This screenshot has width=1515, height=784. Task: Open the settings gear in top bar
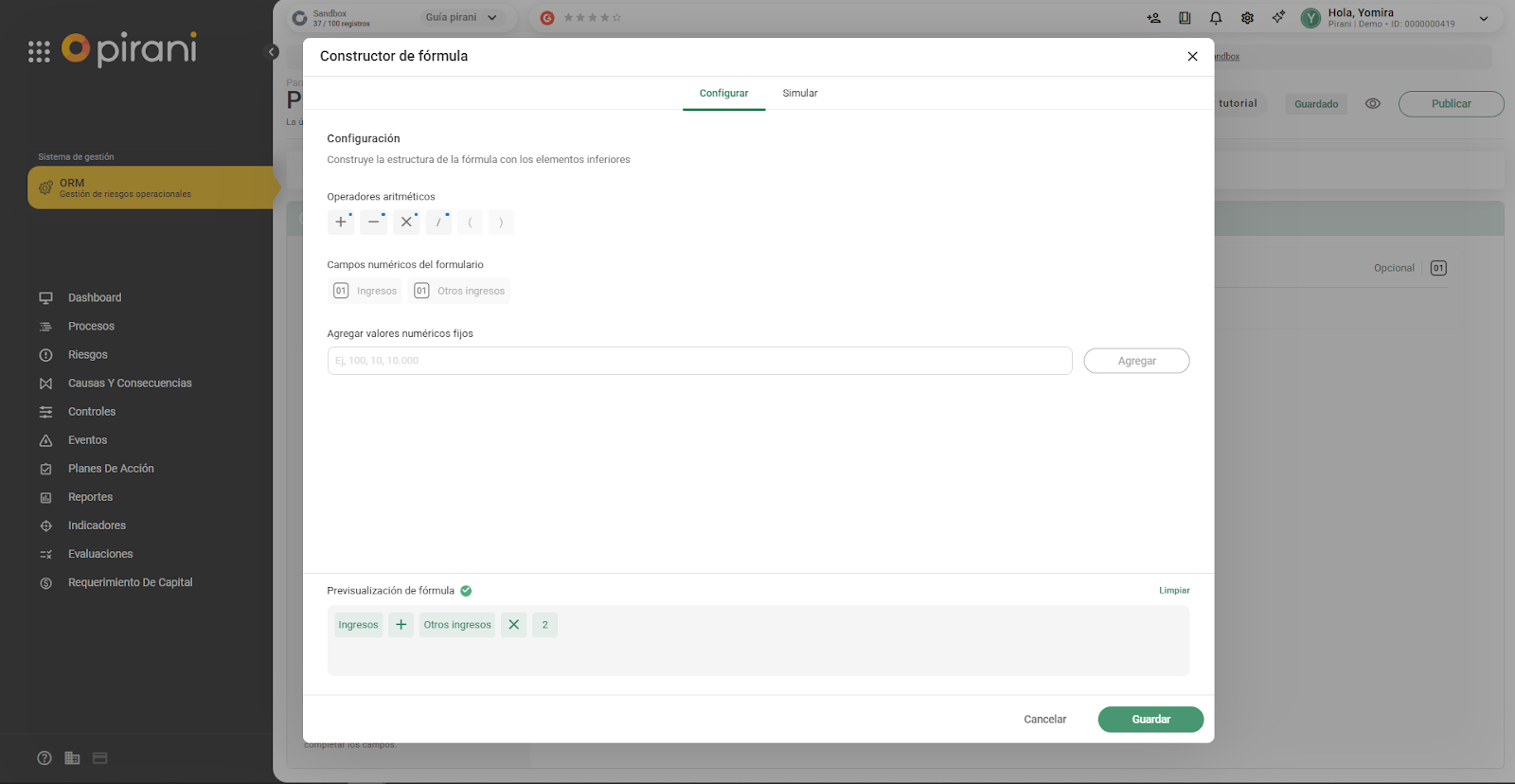(1247, 18)
